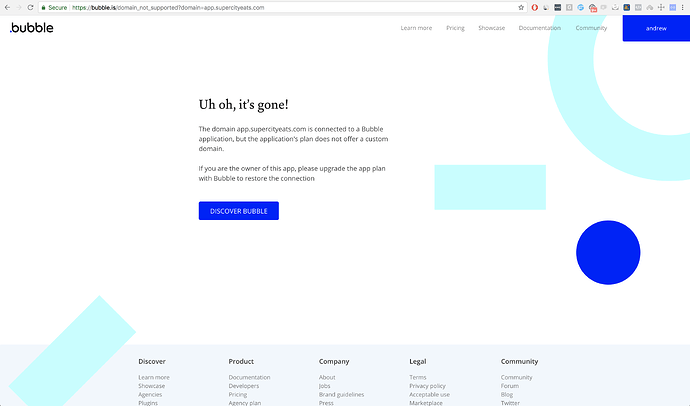This screenshot has height=406, width=690.
Task: Open Showcase in the top navigation
Action: click(x=492, y=28)
